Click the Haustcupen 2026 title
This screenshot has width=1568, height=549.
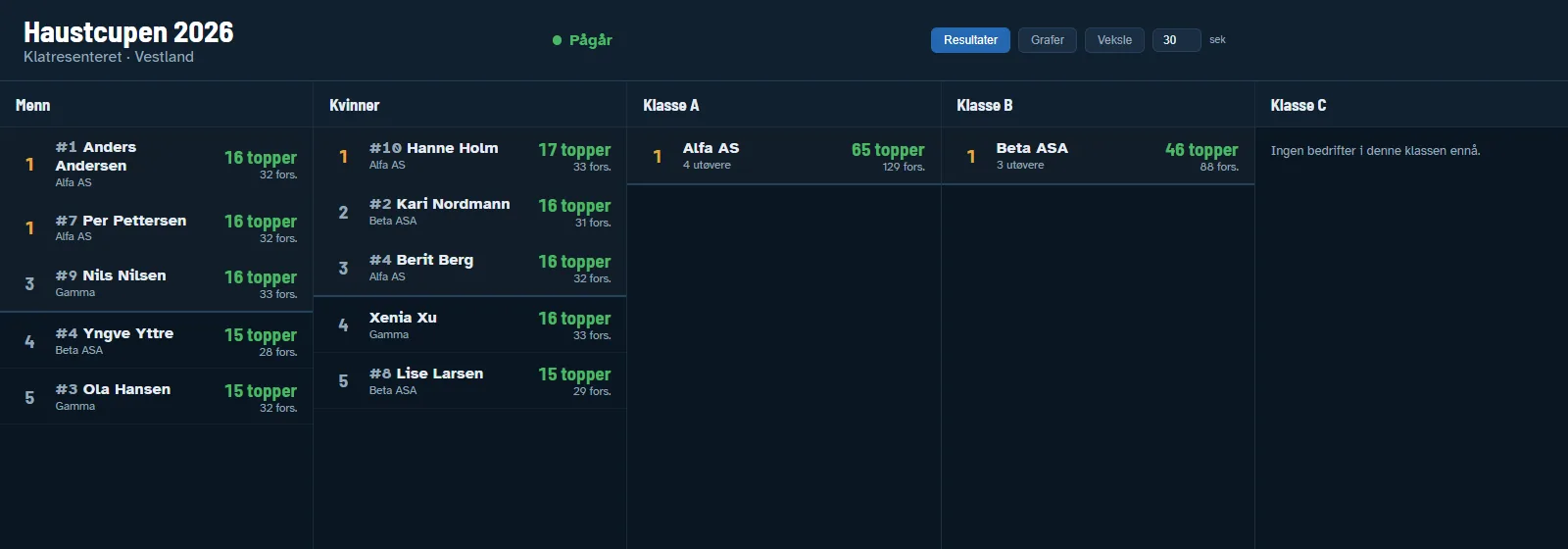(x=128, y=32)
